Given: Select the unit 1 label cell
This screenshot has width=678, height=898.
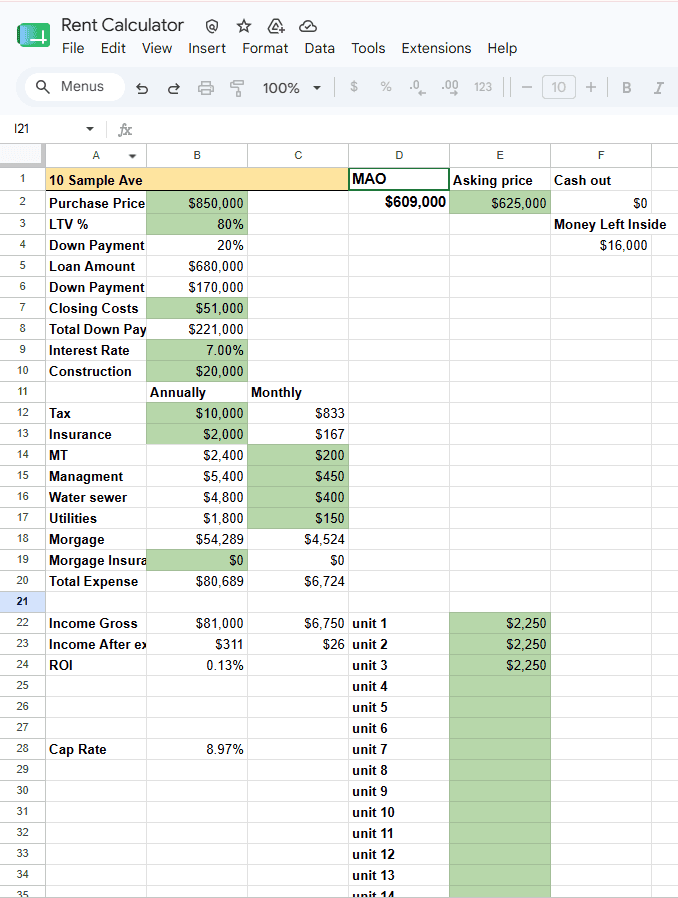Looking at the screenshot, I should tap(399, 623).
